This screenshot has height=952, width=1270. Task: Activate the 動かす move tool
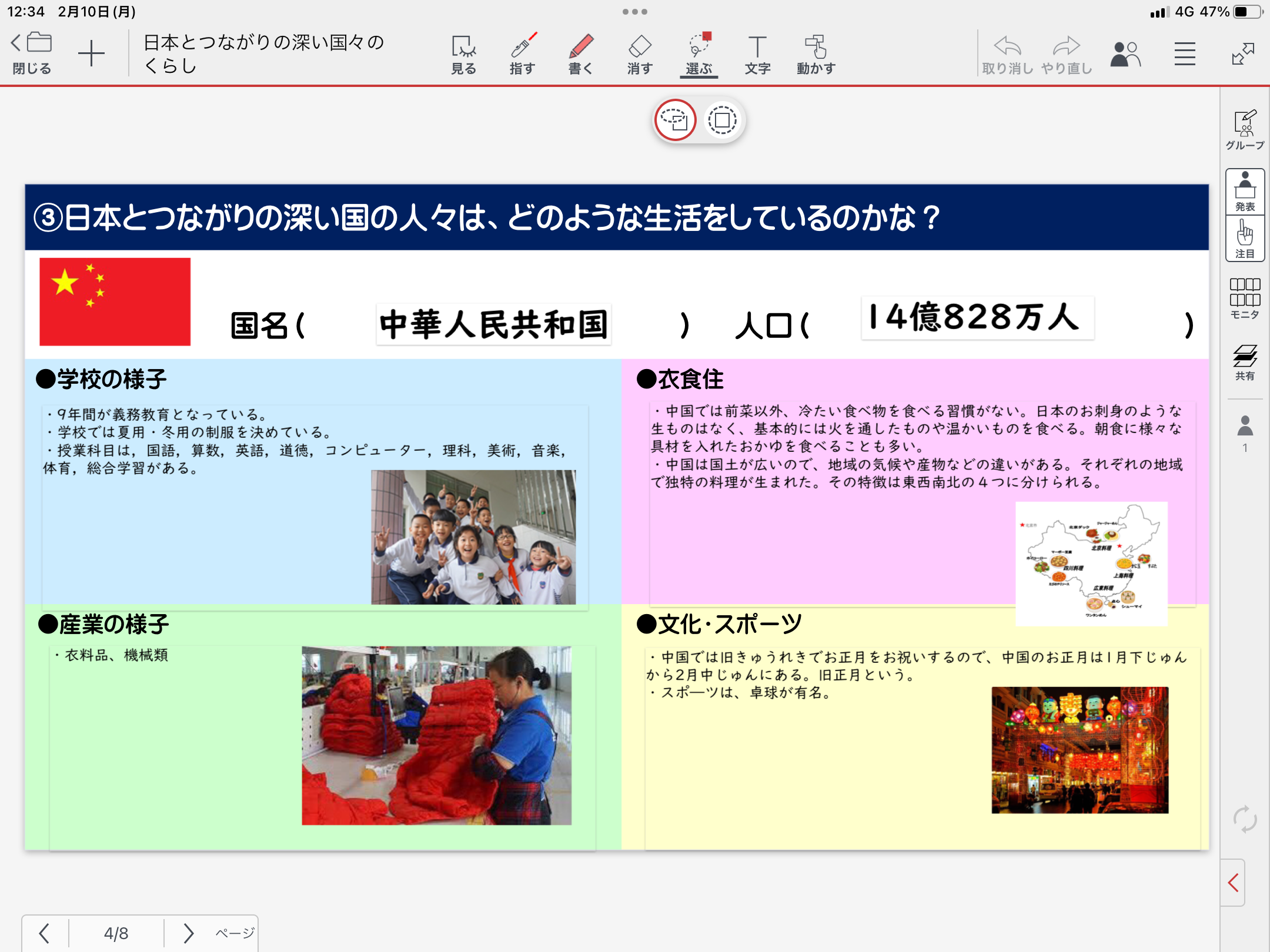tap(816, 54)
